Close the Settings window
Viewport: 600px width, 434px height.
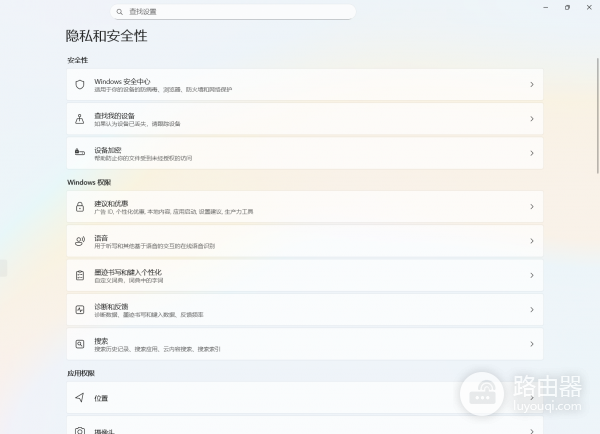coord(589,7)
